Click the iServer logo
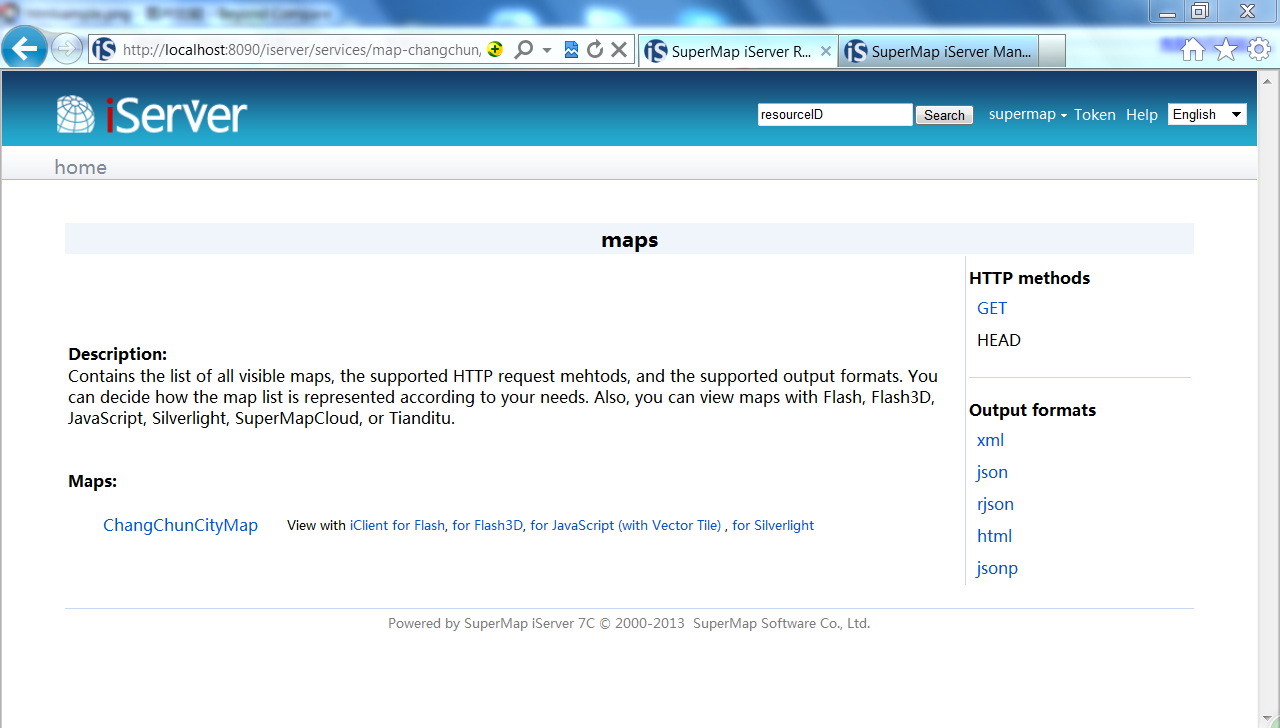Viewport: 1280px width, 728px height. coord(152,115)
